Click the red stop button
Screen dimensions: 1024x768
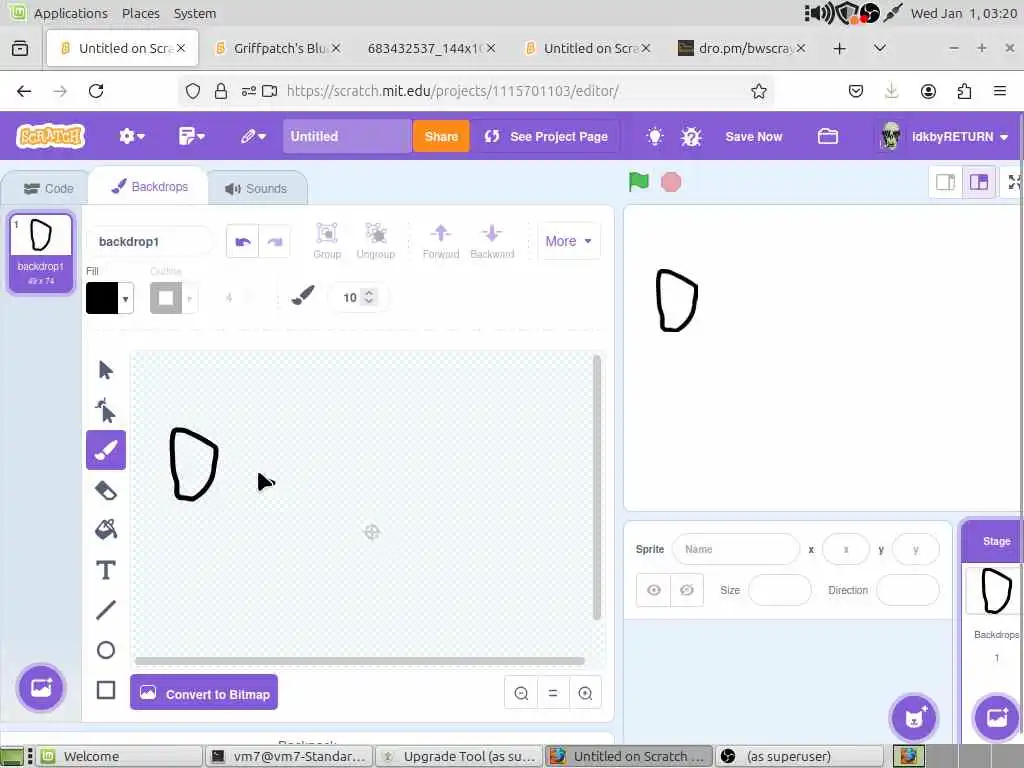point(671,182)
